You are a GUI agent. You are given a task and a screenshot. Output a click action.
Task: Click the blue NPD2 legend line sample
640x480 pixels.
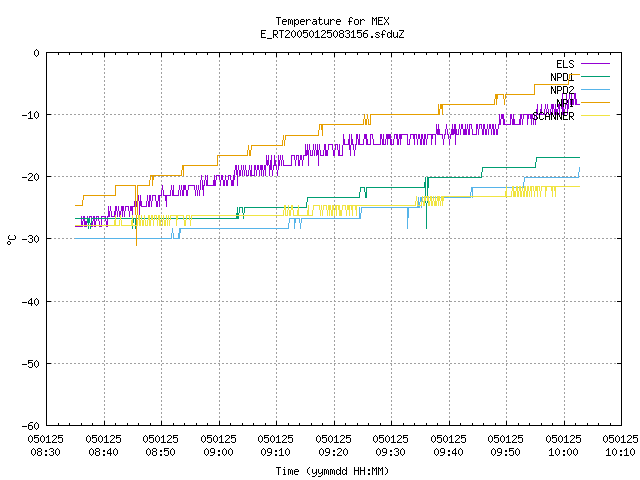point(595,89)
